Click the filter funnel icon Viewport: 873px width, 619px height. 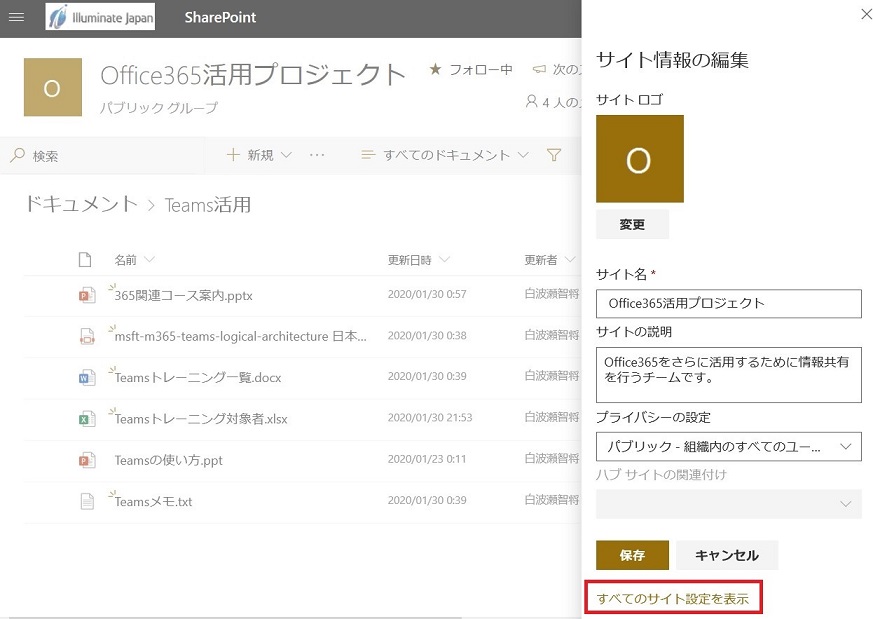click(x=554, y=155)
